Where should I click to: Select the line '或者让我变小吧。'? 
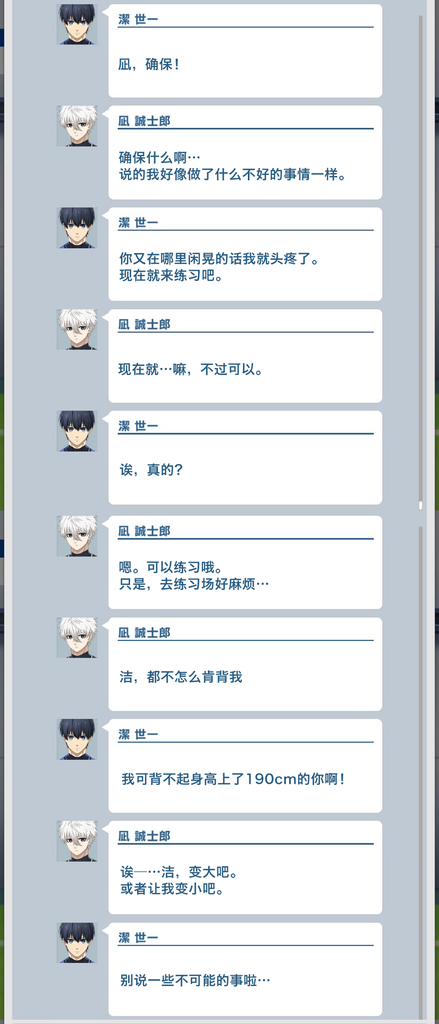(173, 889)
